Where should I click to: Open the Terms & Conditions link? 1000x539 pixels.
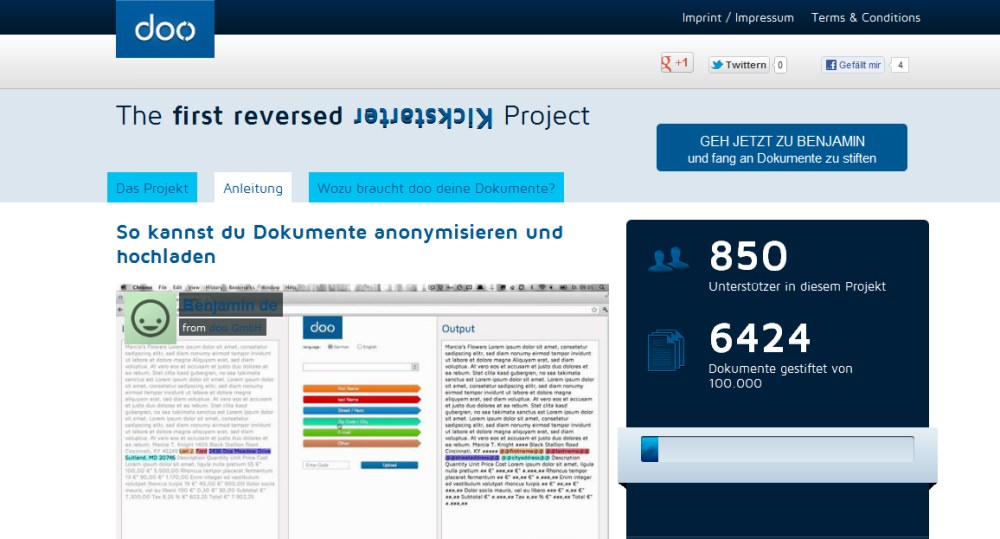click(865, 17)
